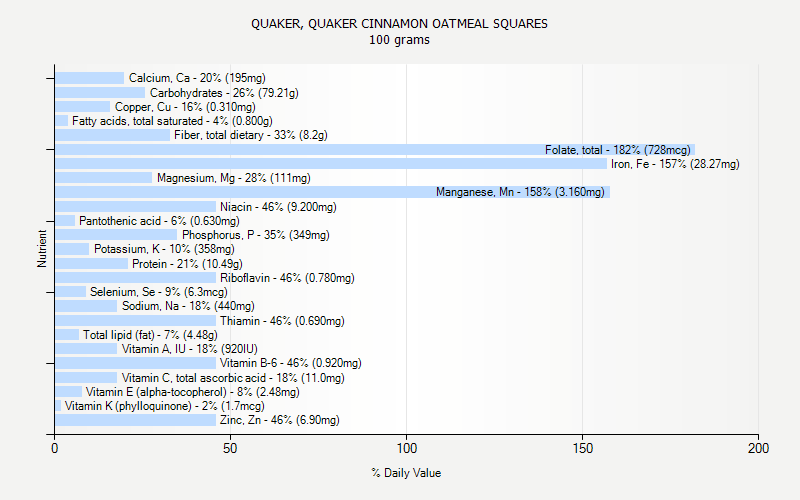This screenshot has width=800, height=500.
Task: Click the Riboflavin - 46% label
Action: click(287, 278)
